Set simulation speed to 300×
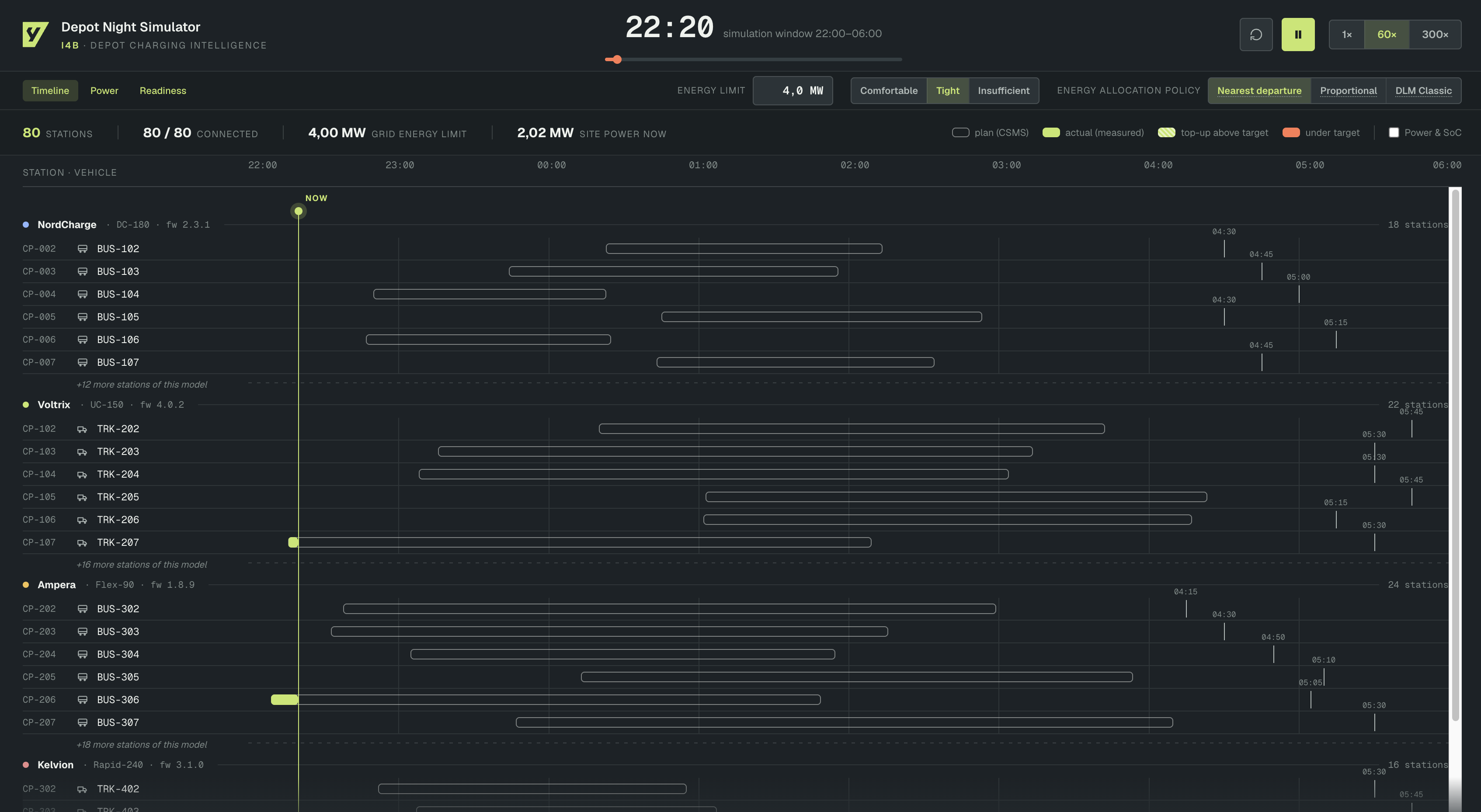The height and width of the screenshot is (812, 1481). point(1434,35)
